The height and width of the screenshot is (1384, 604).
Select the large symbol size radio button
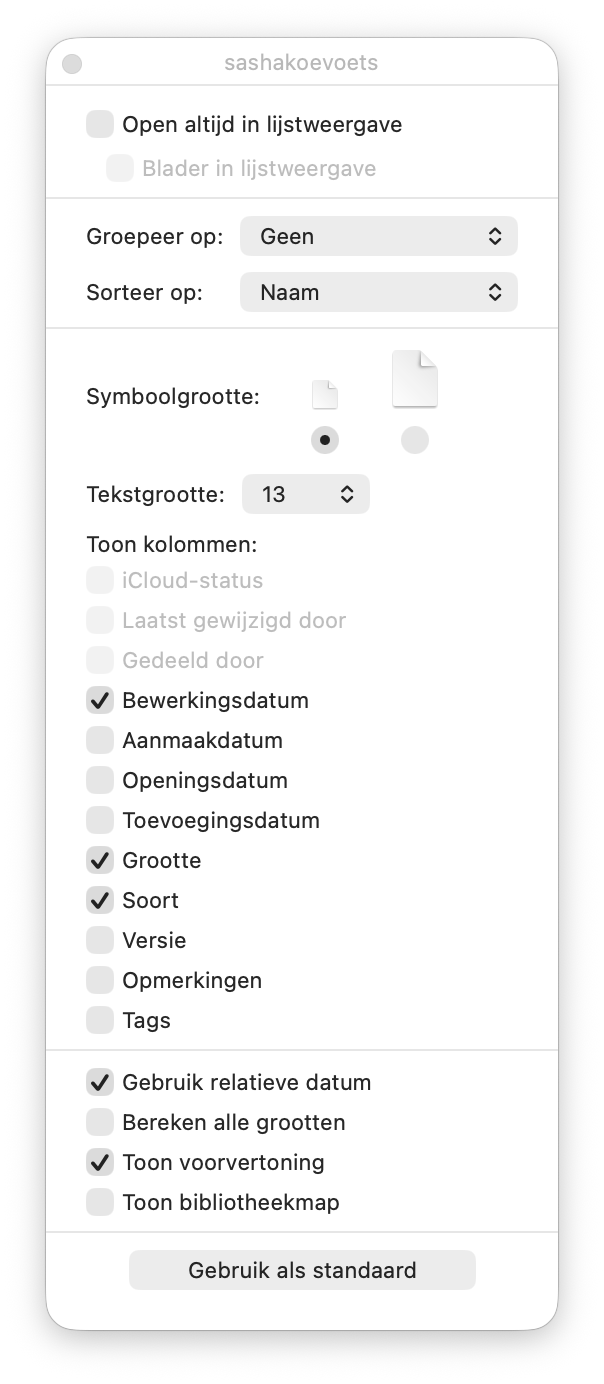(415, 440)
